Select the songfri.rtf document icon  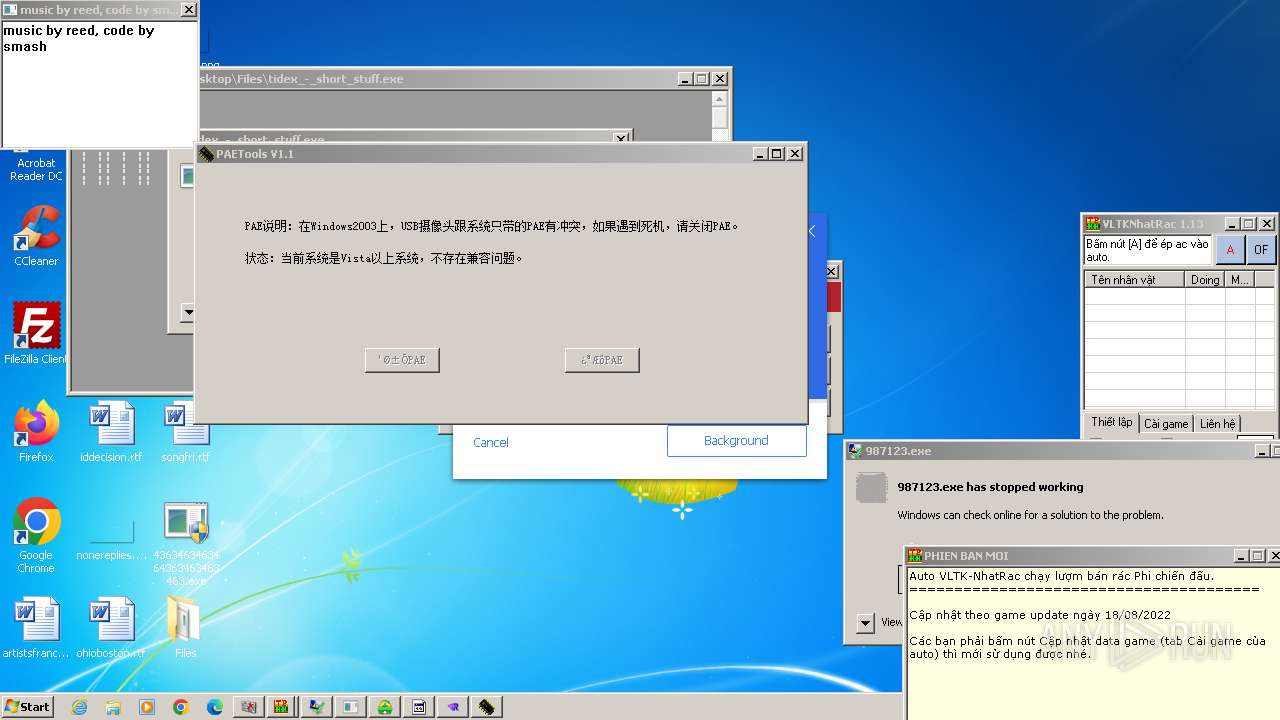tap(186, 431)
